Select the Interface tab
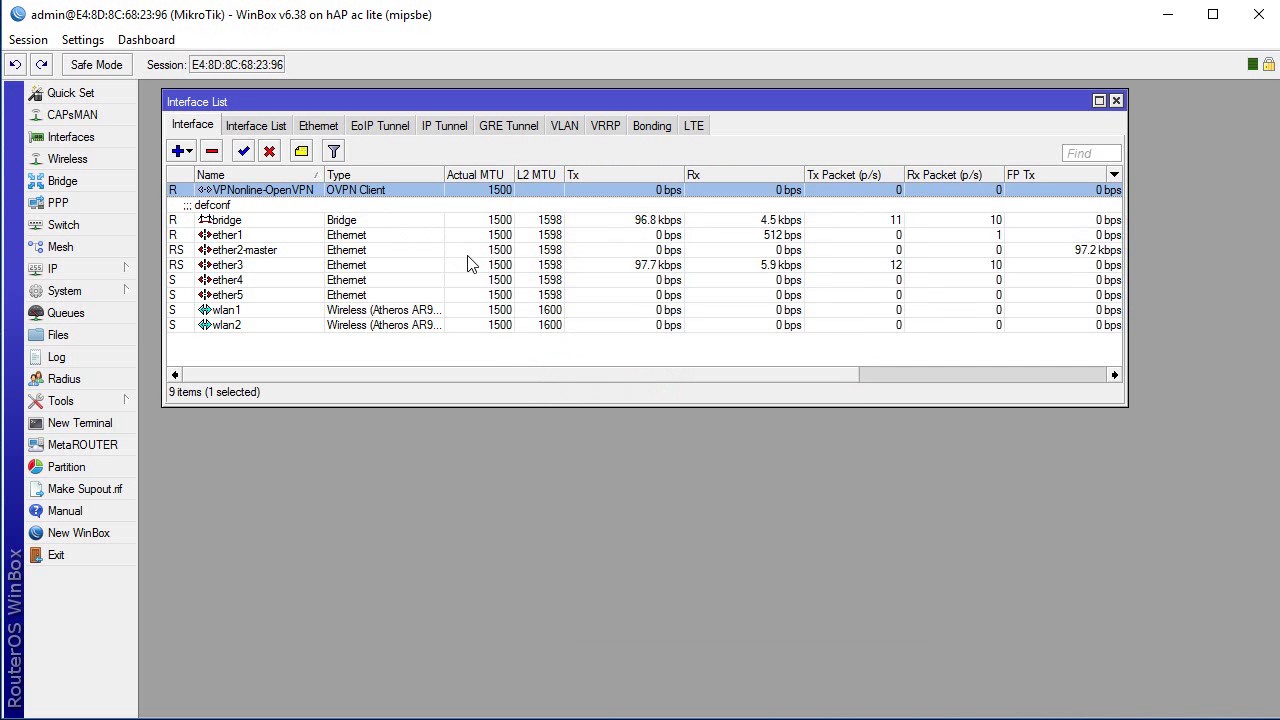 point(192,125)
